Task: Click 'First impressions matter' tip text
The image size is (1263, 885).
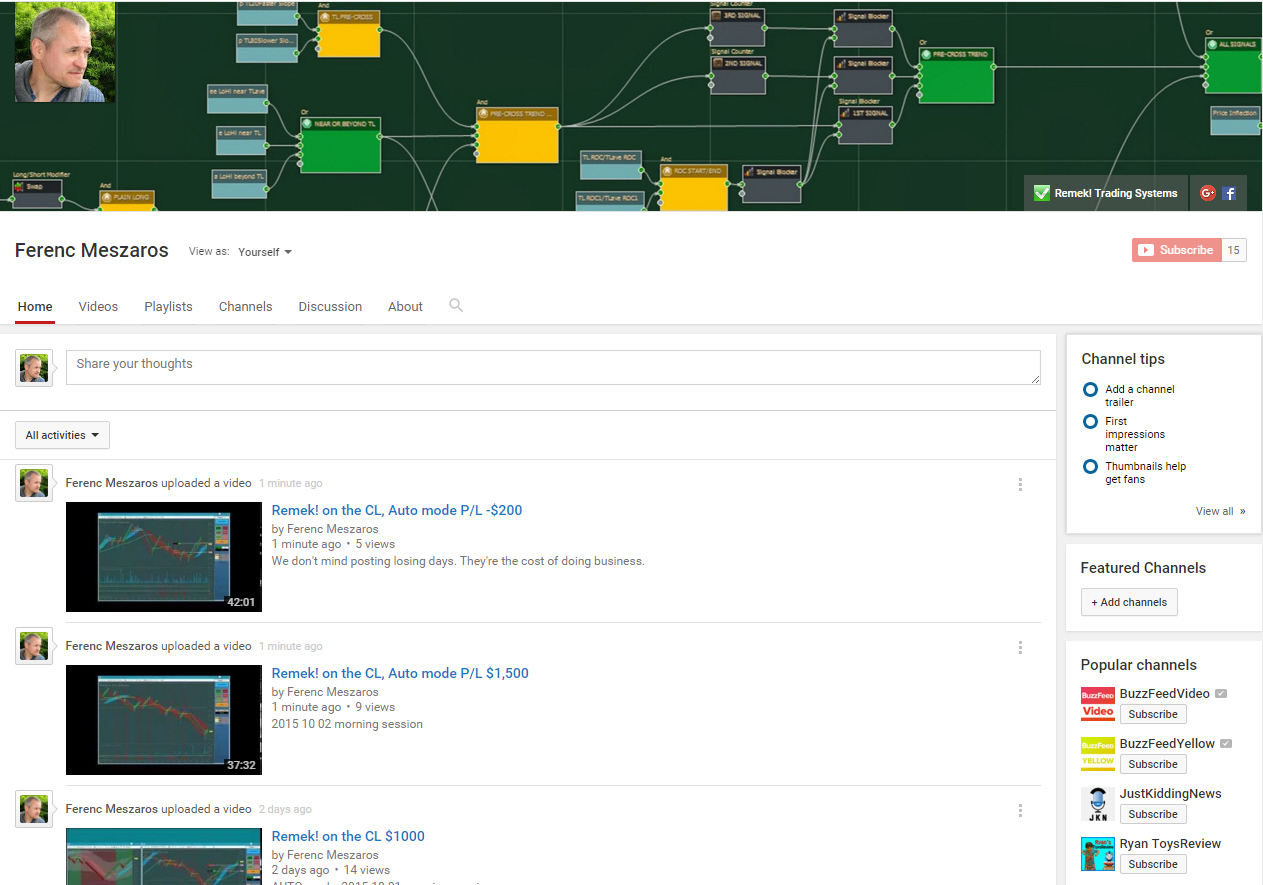Action: 1135,434
